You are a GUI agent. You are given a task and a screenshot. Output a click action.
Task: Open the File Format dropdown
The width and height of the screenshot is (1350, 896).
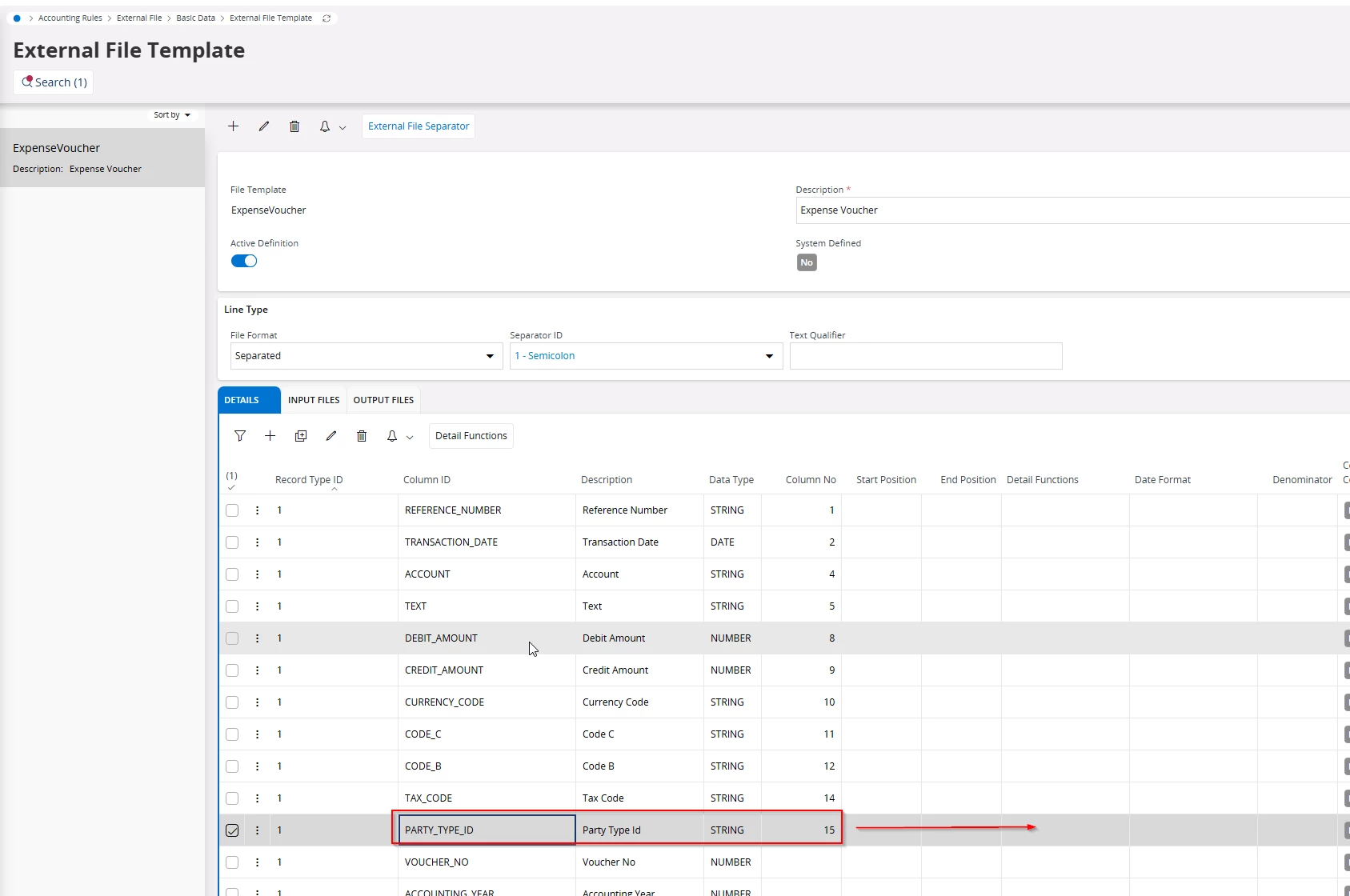coord(367,356)
